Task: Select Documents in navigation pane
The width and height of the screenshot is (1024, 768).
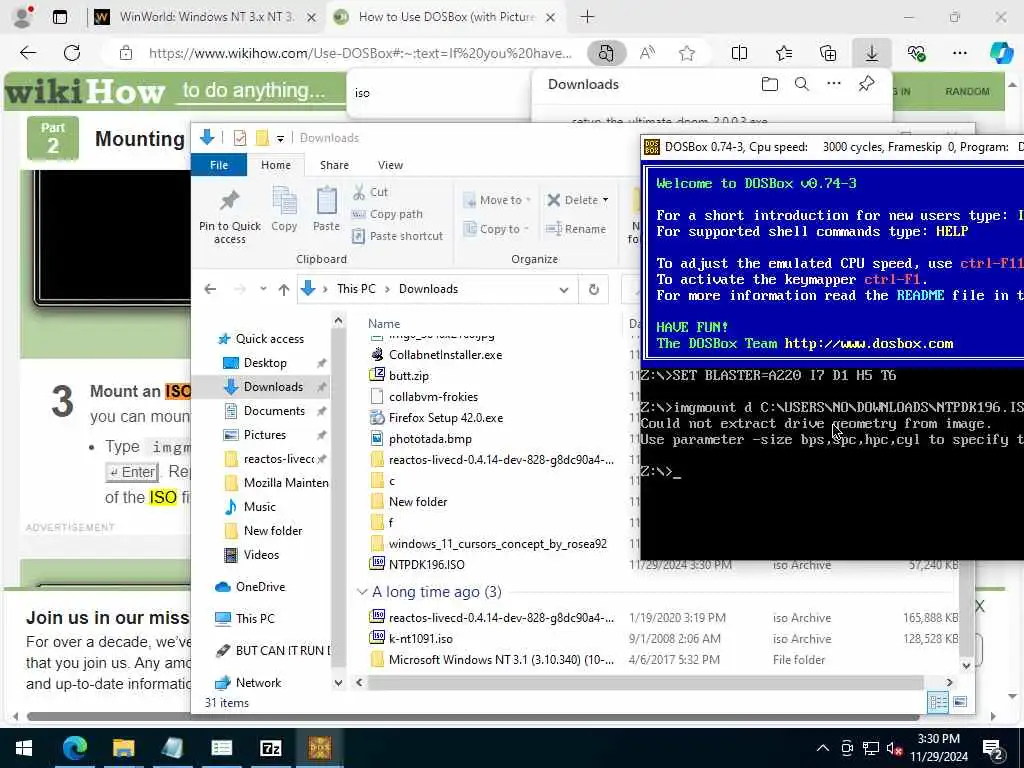Action: point(274,411)
